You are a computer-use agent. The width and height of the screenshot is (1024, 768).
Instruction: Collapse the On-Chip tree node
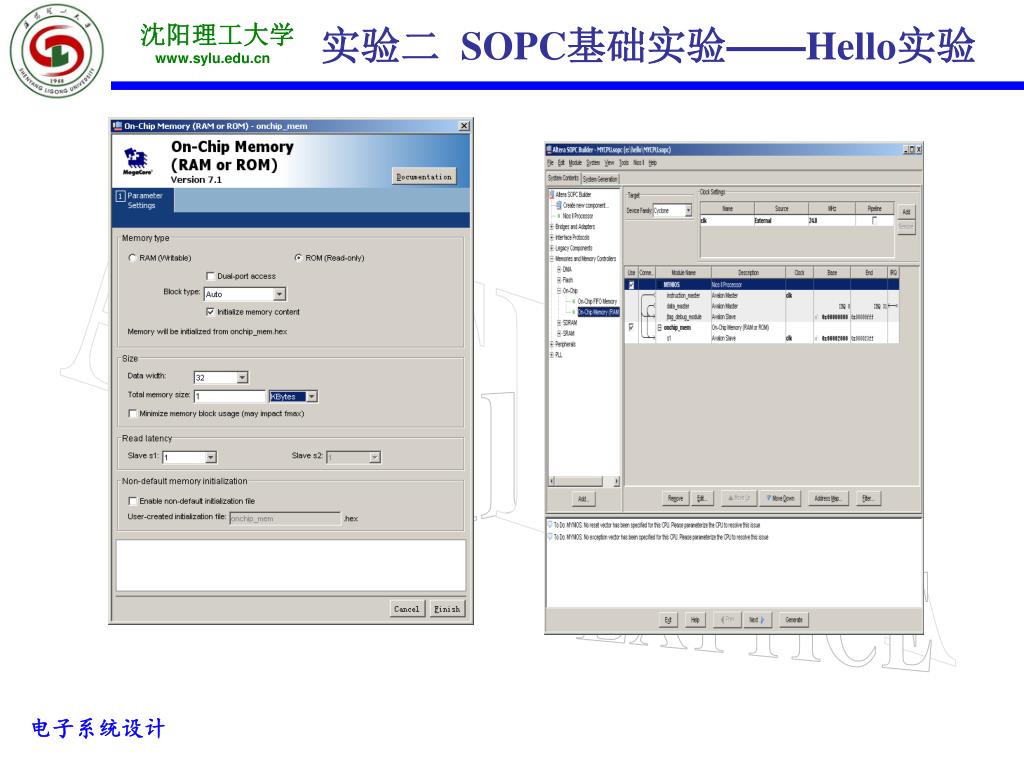pyautogui.click(x=559, y=291)
